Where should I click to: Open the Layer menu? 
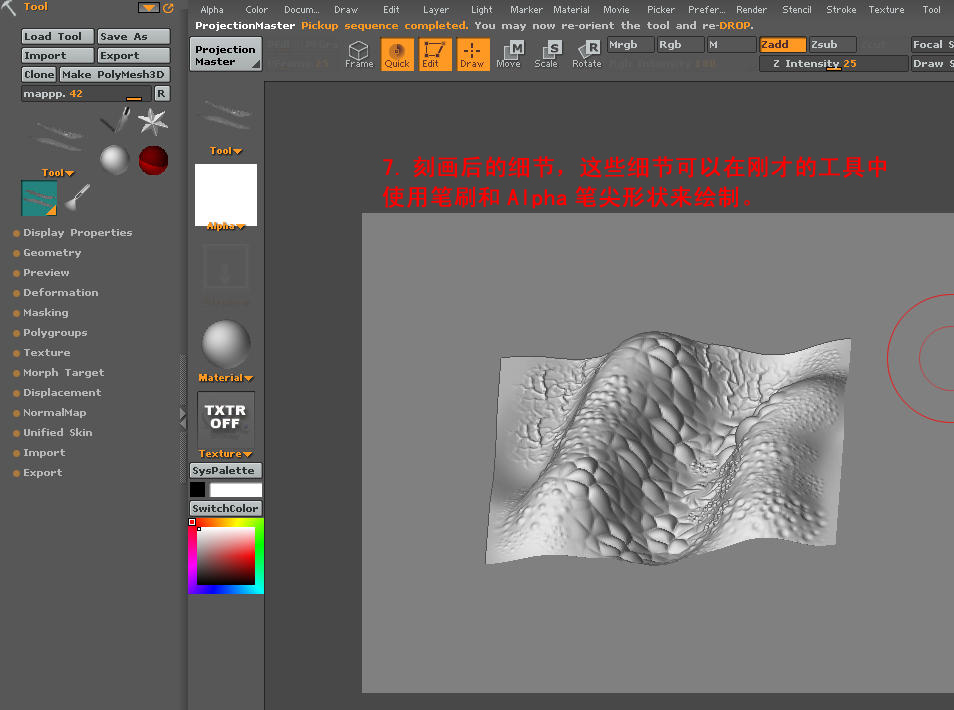[x=436, y=10]
